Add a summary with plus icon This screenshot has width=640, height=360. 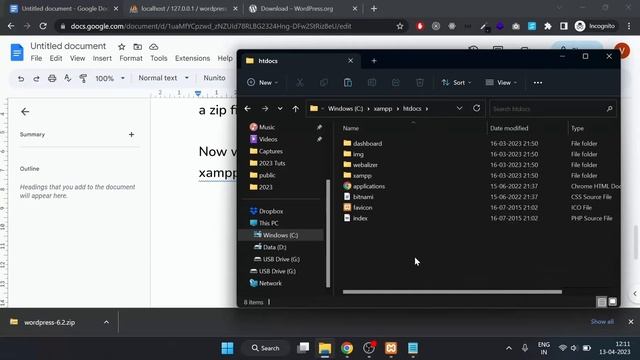pos(131,134)
